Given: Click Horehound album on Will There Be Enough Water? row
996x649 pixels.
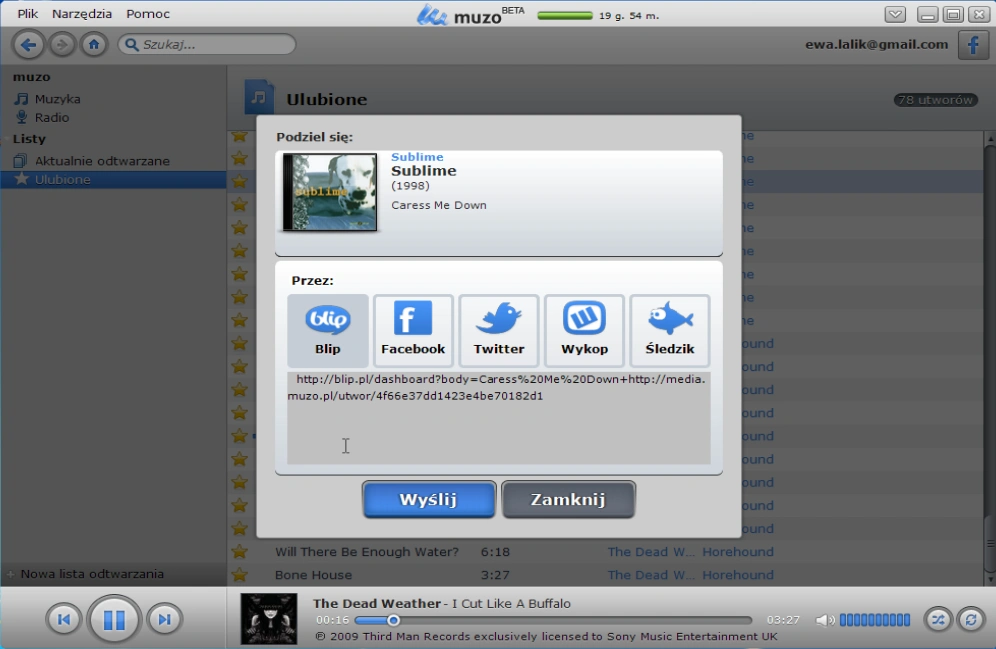Looking at the screenshot, I should coord(737,552).
